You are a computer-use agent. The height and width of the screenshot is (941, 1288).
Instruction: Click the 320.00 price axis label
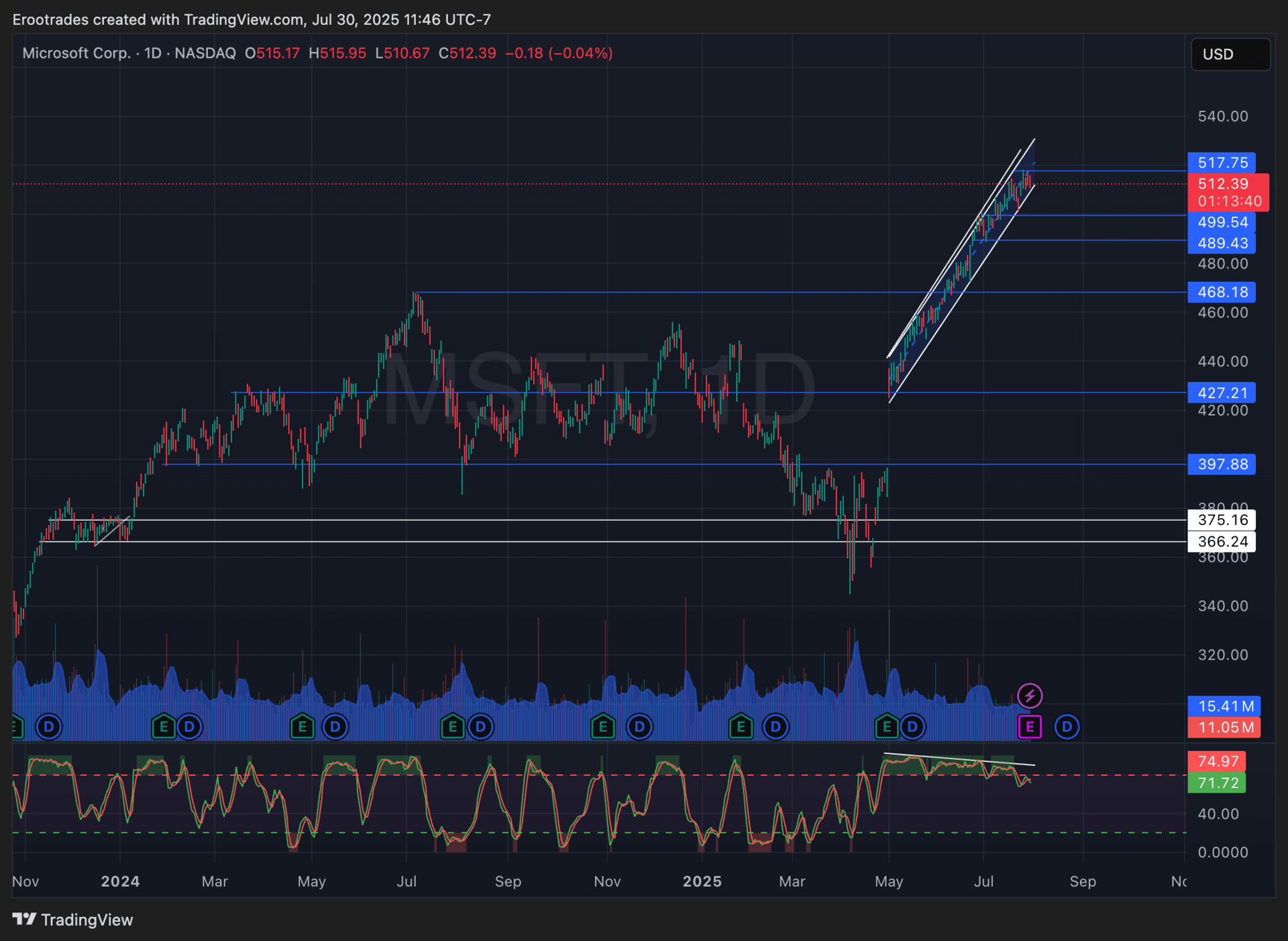click(1223, 654)
